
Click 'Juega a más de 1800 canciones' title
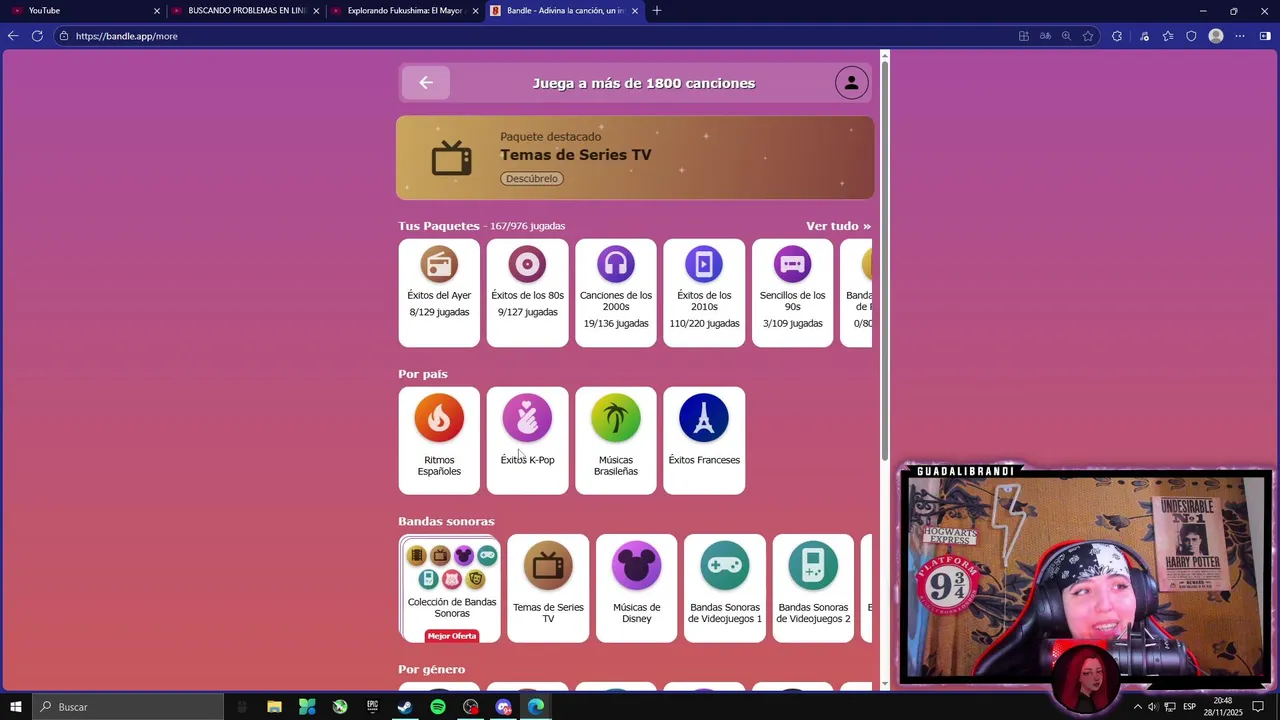(x=644, y=83)
